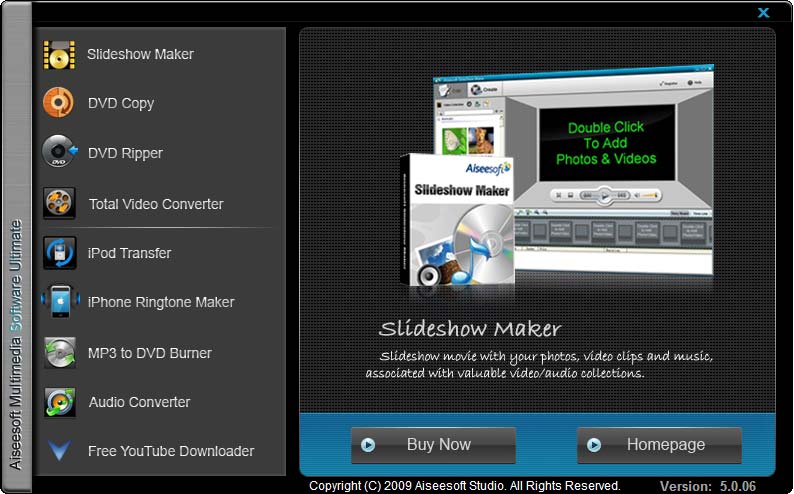Open DVD Ripper via its disc icon
The width and height of the screenshot is (794, 494).
[59, 153]
